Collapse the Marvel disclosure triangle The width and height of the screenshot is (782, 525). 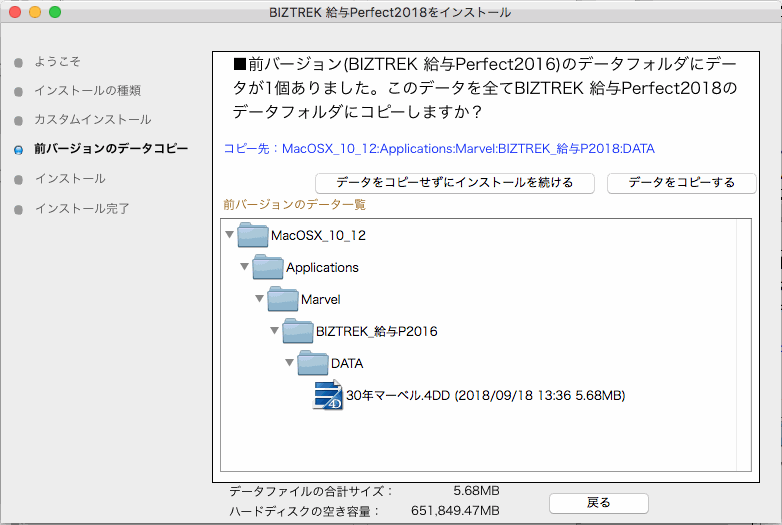point(259,299)
